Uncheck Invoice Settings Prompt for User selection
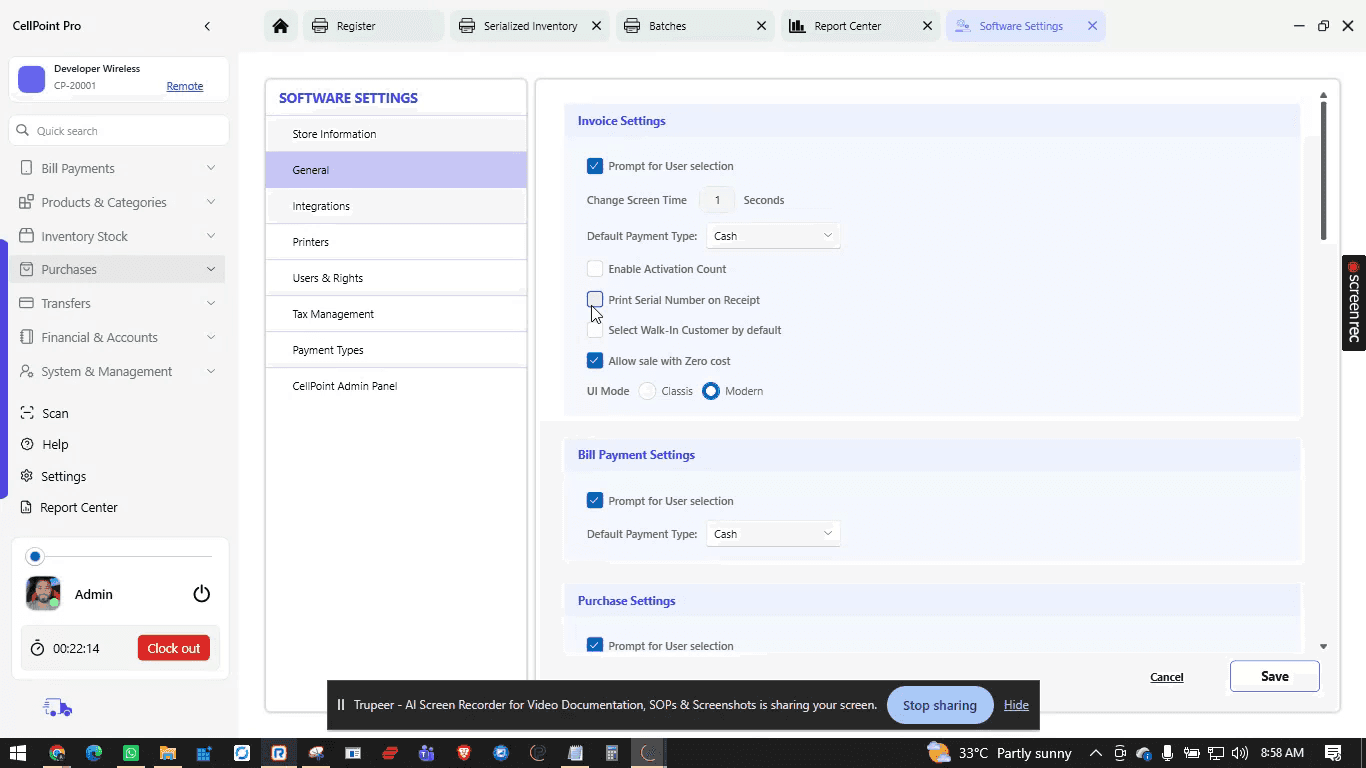Screen dimensions: 1366x768 595,166
